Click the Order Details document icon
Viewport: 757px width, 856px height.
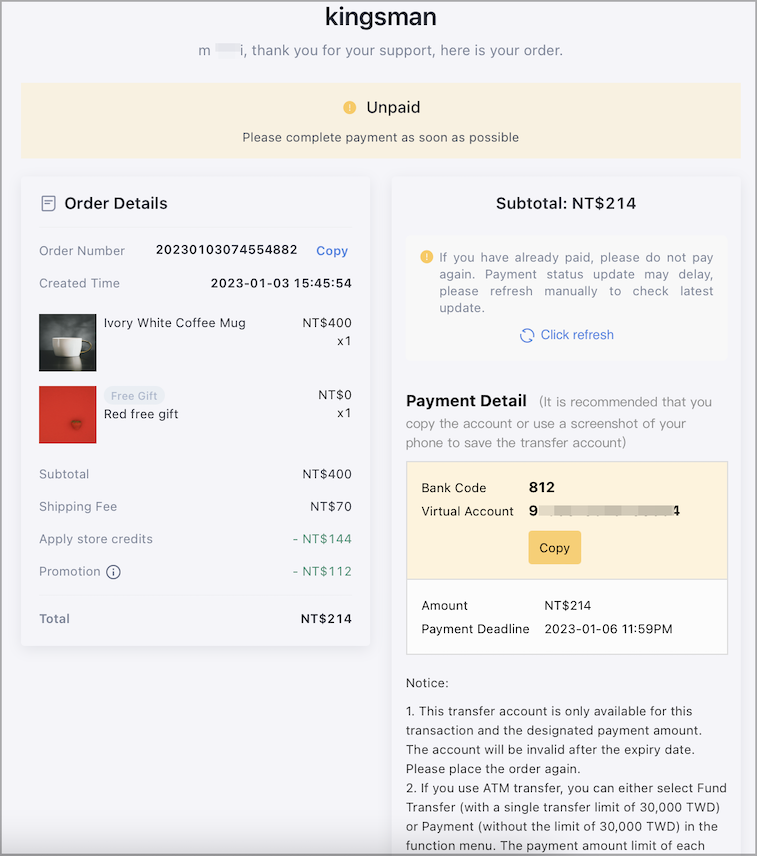(x=48, y=204)
